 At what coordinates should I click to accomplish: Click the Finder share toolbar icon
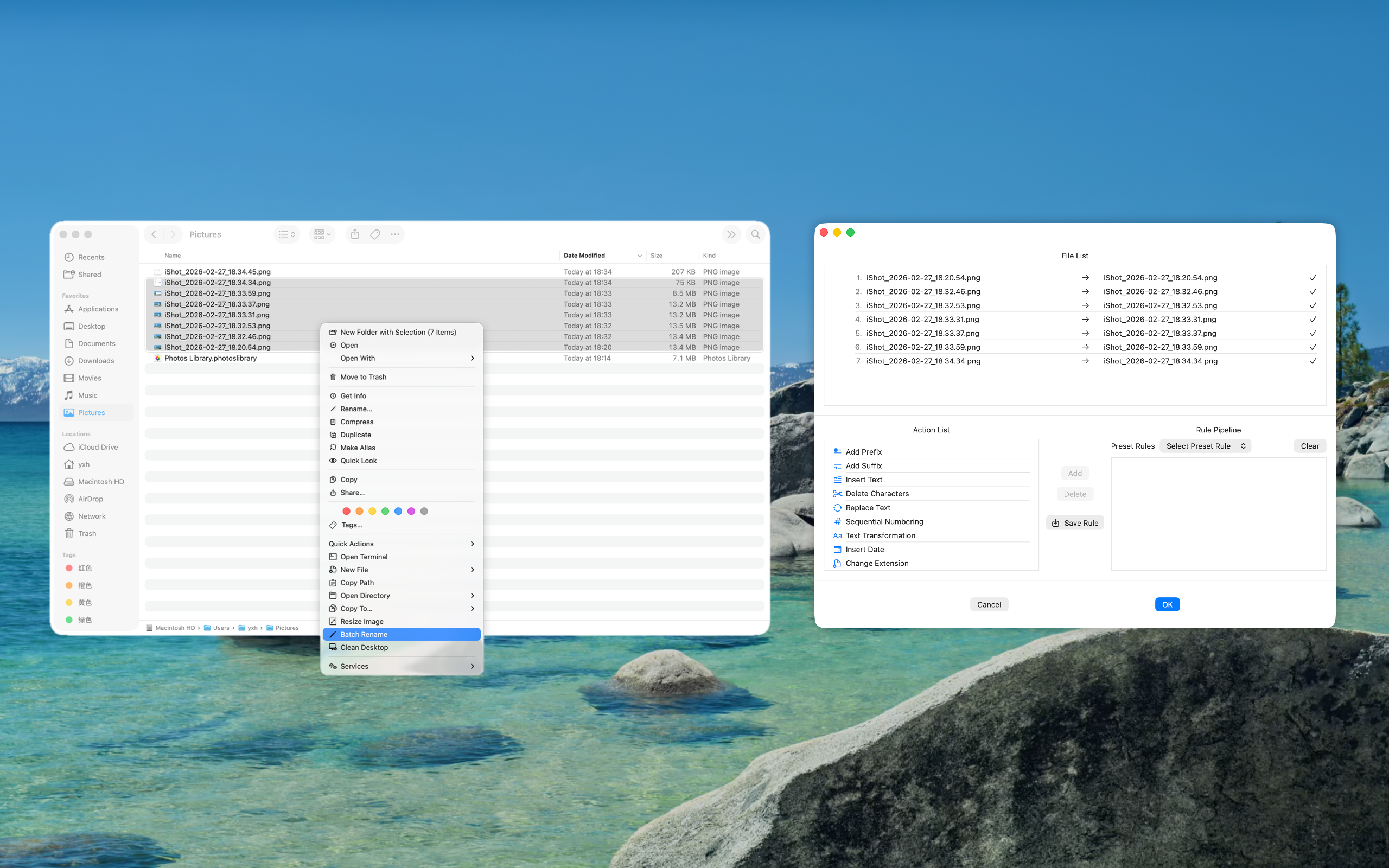pos(355,234)
